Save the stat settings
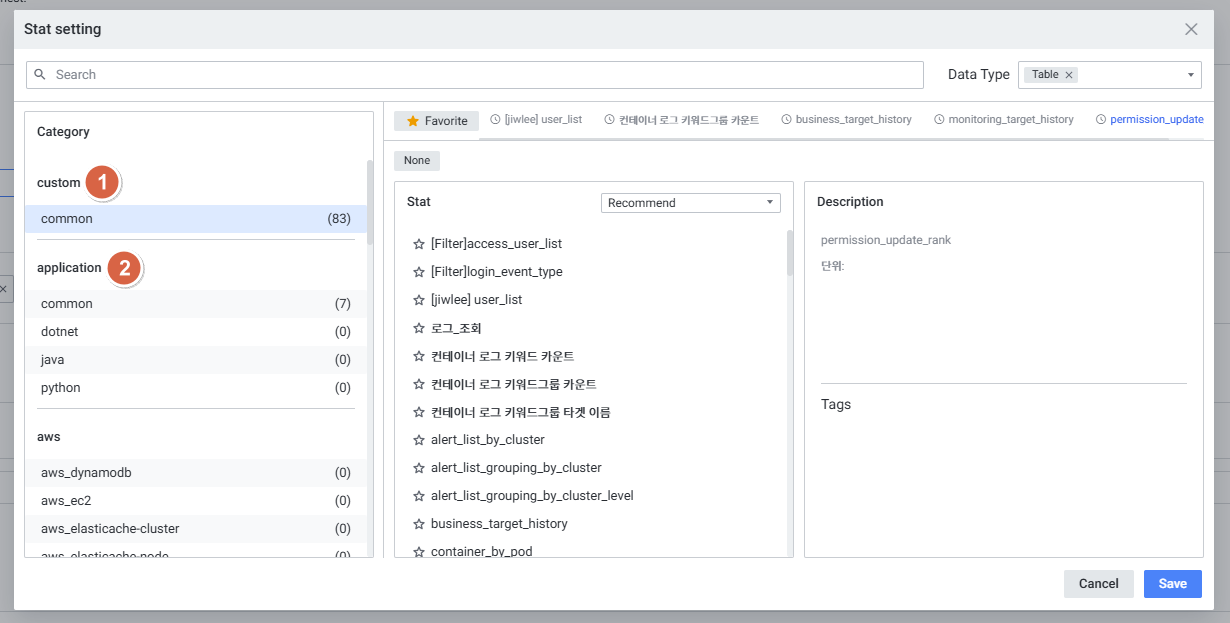Image resolution: width=1230 pixels, height=623 pixels. (1172, 584)
